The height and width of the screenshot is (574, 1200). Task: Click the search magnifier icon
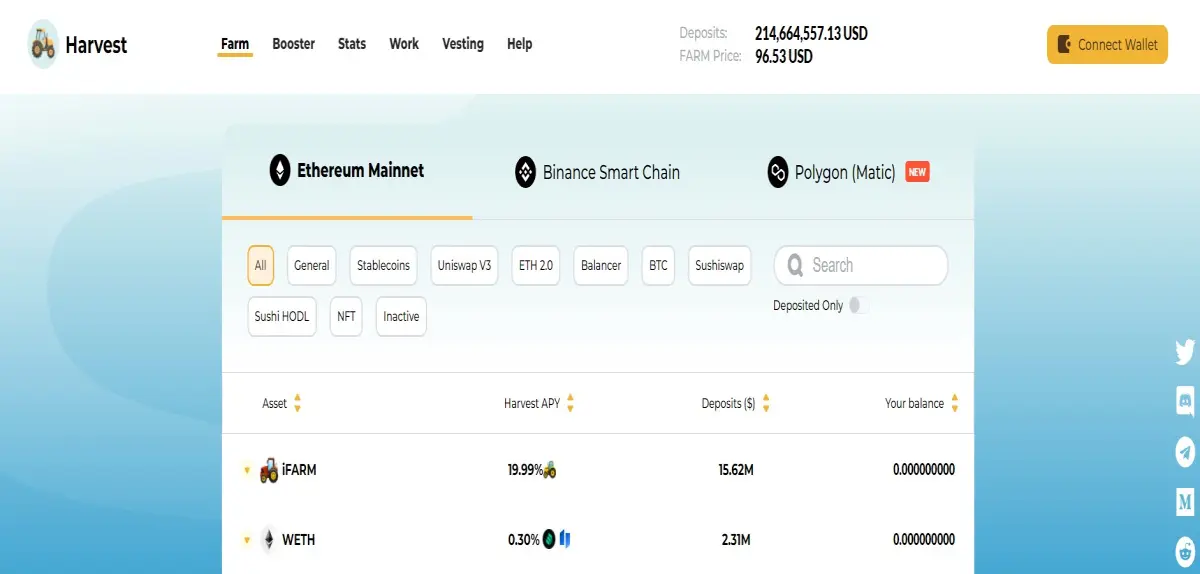pos(795,266)
